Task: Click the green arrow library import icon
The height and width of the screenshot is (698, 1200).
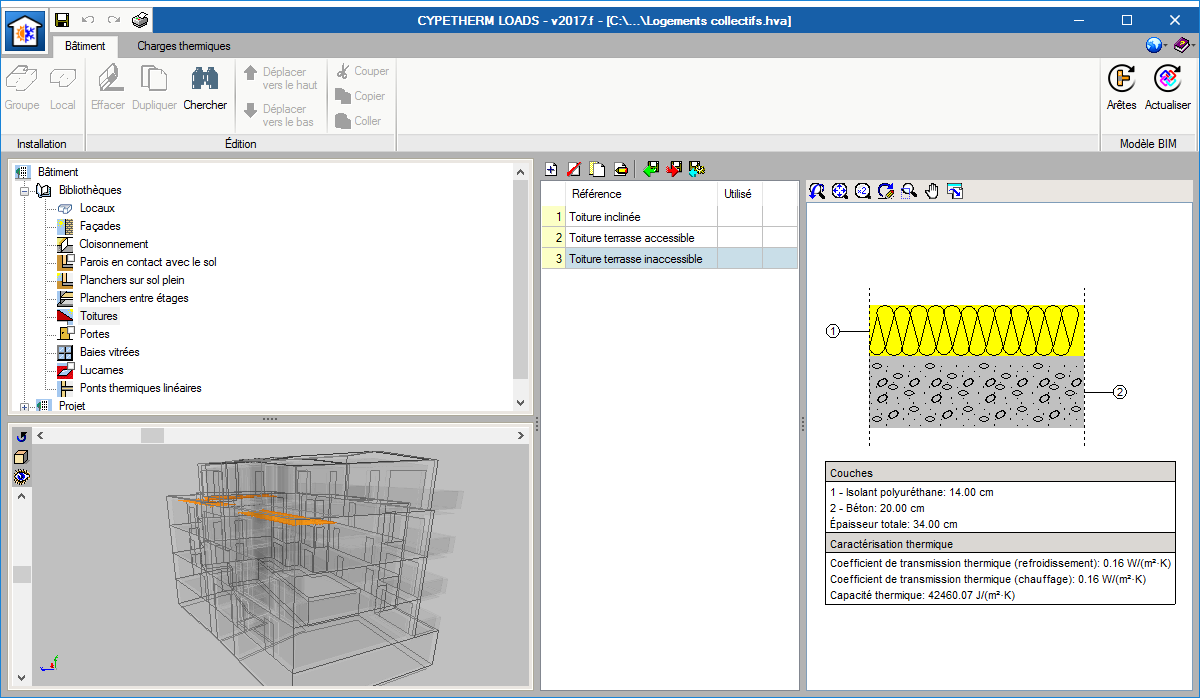Action: point(651,169)
